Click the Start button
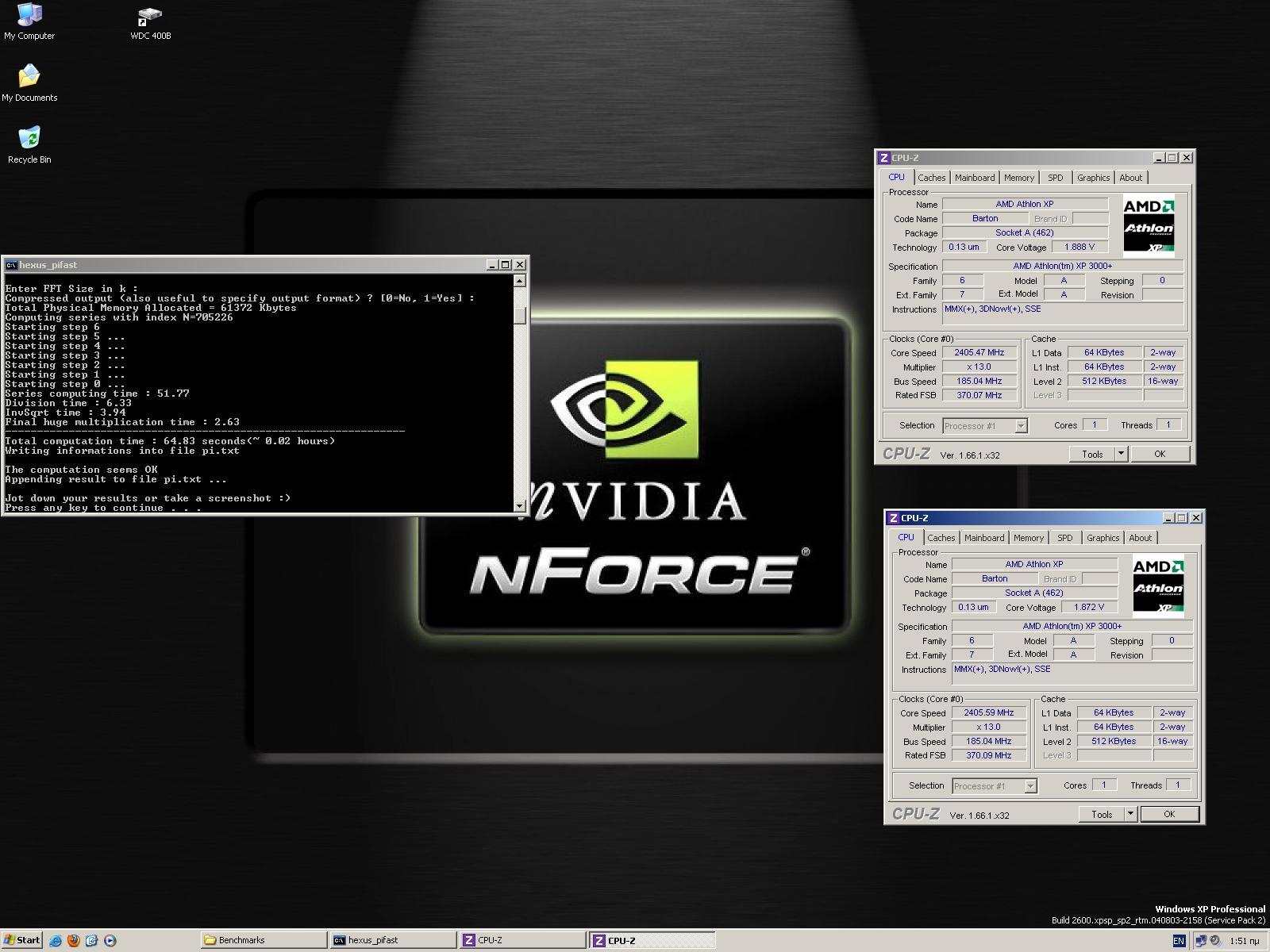Screen dimensions: 1270x952 (21, 940)
